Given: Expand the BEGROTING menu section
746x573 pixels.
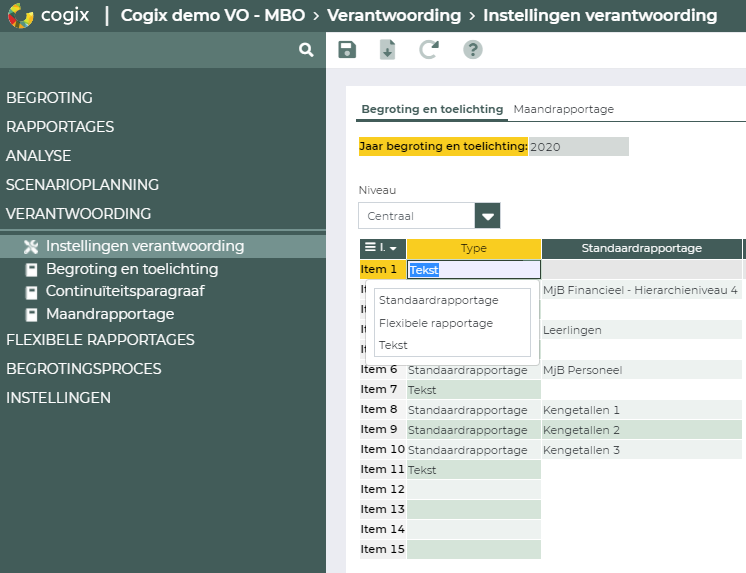Looking at the screenshot, I should 49,98.
